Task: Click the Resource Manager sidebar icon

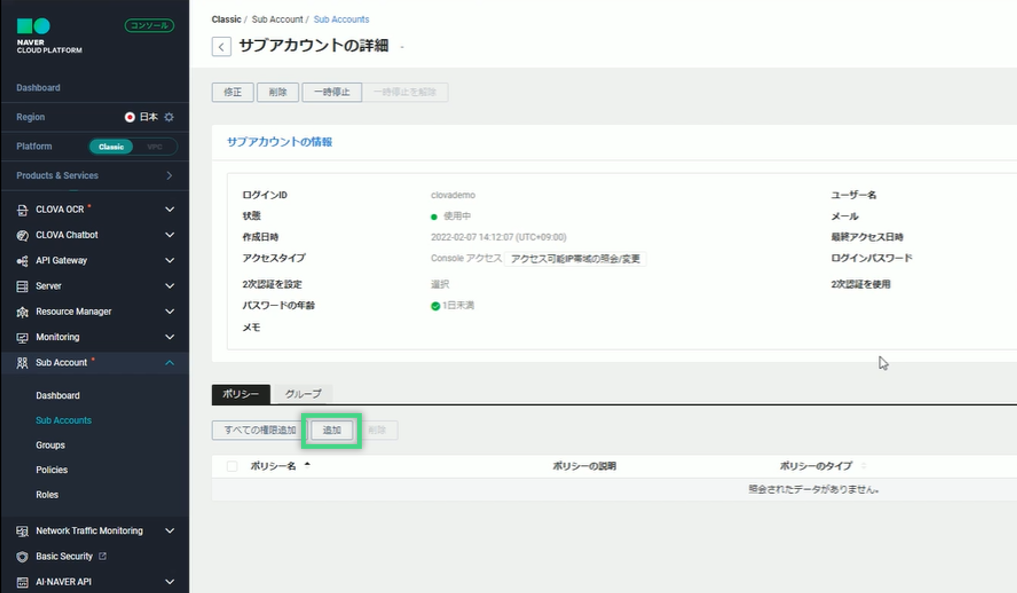Action: pyautogui.click(x=23, y=312)
